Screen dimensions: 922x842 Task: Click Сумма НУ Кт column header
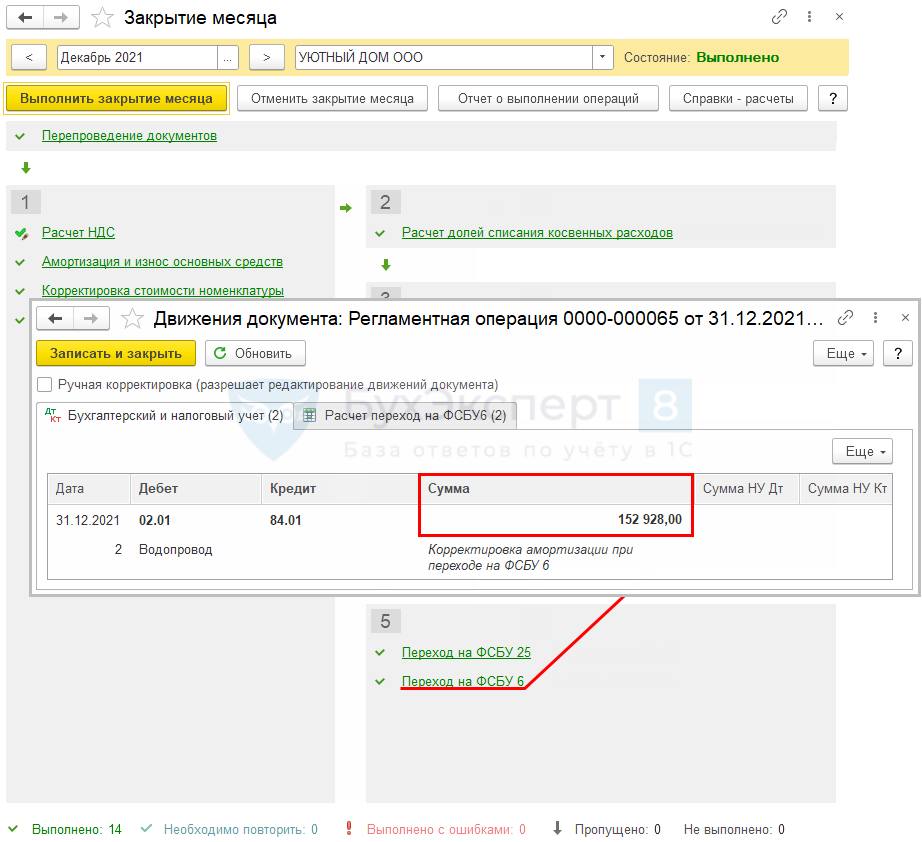click(846, 489)
